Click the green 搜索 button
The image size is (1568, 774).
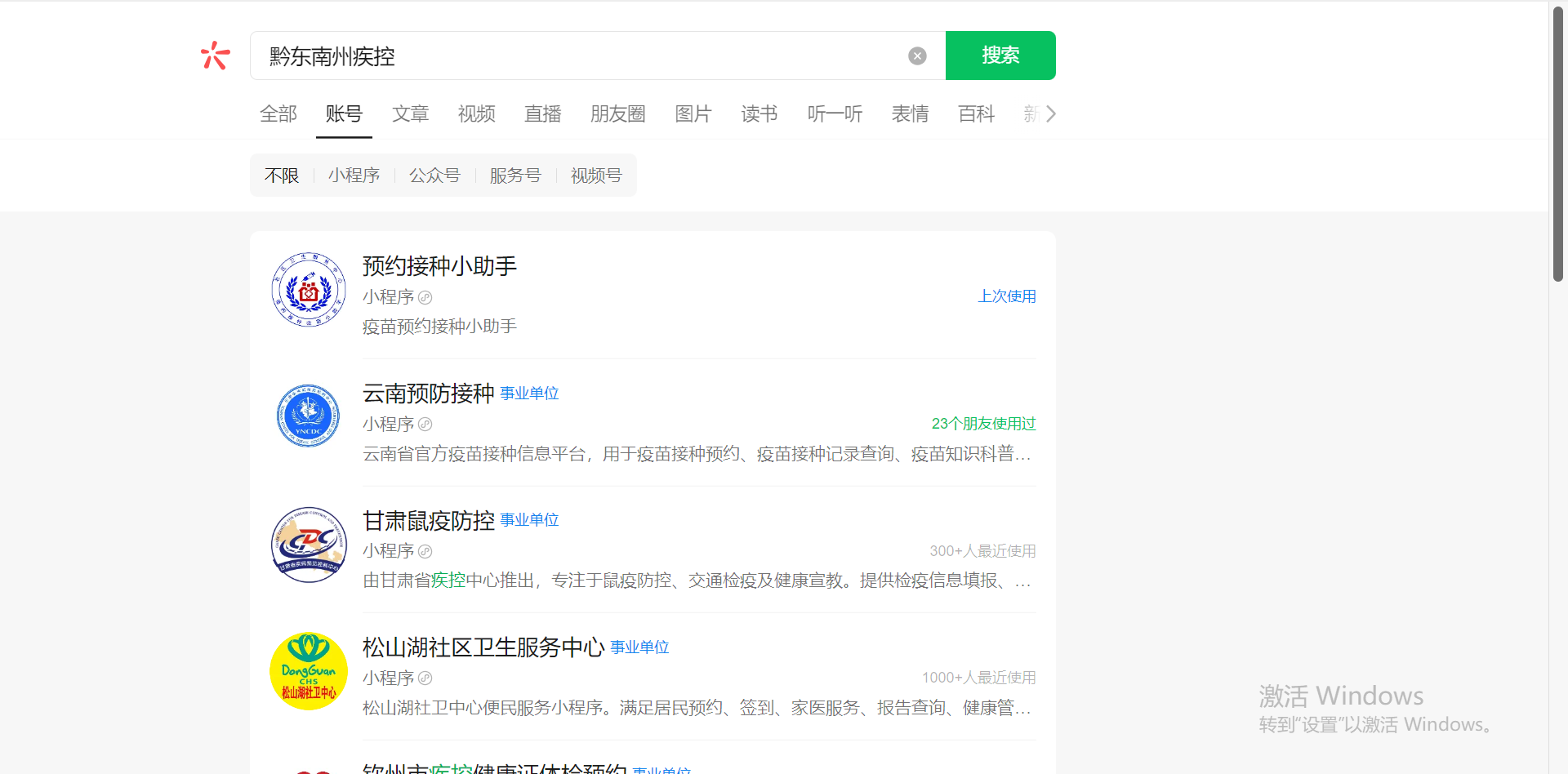pyautogui.click(x=1000, y=56)
